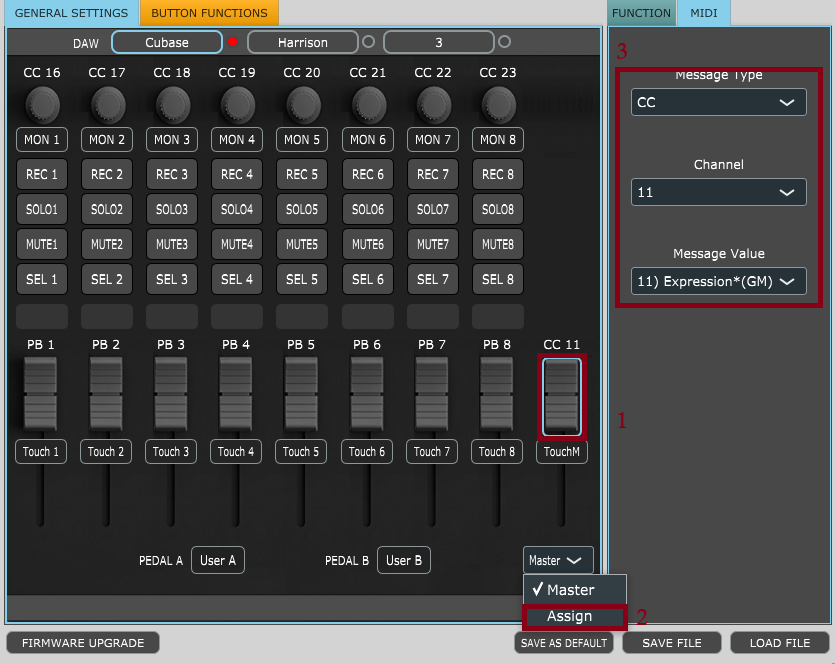Image resolution: width=835 pixels, height=664 pixels.
Task: Click blank button below SEL 8
Action: pyautogui.click(x=497, y=316)
